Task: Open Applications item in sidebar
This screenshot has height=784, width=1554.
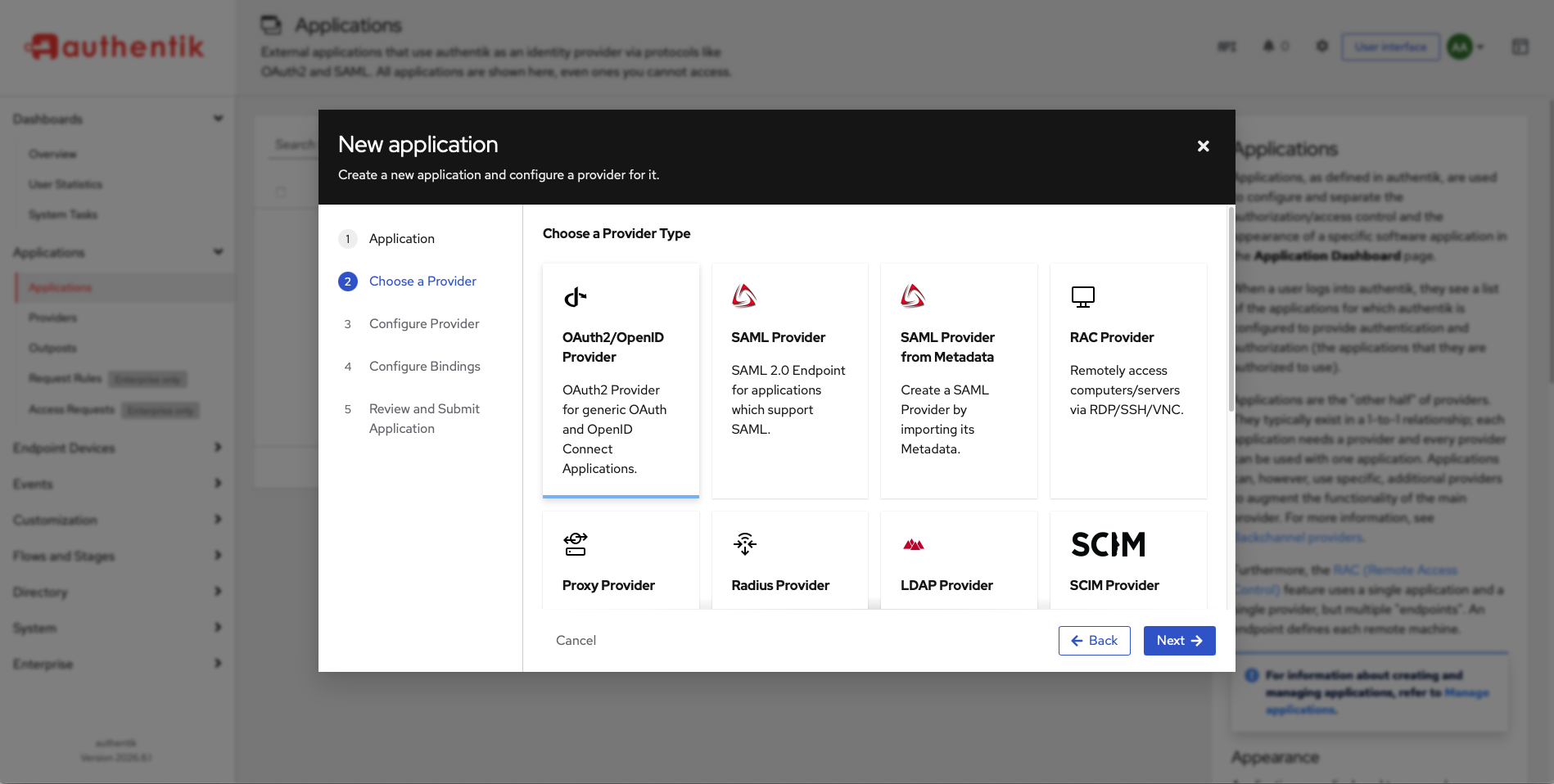Action: (61, 287)
